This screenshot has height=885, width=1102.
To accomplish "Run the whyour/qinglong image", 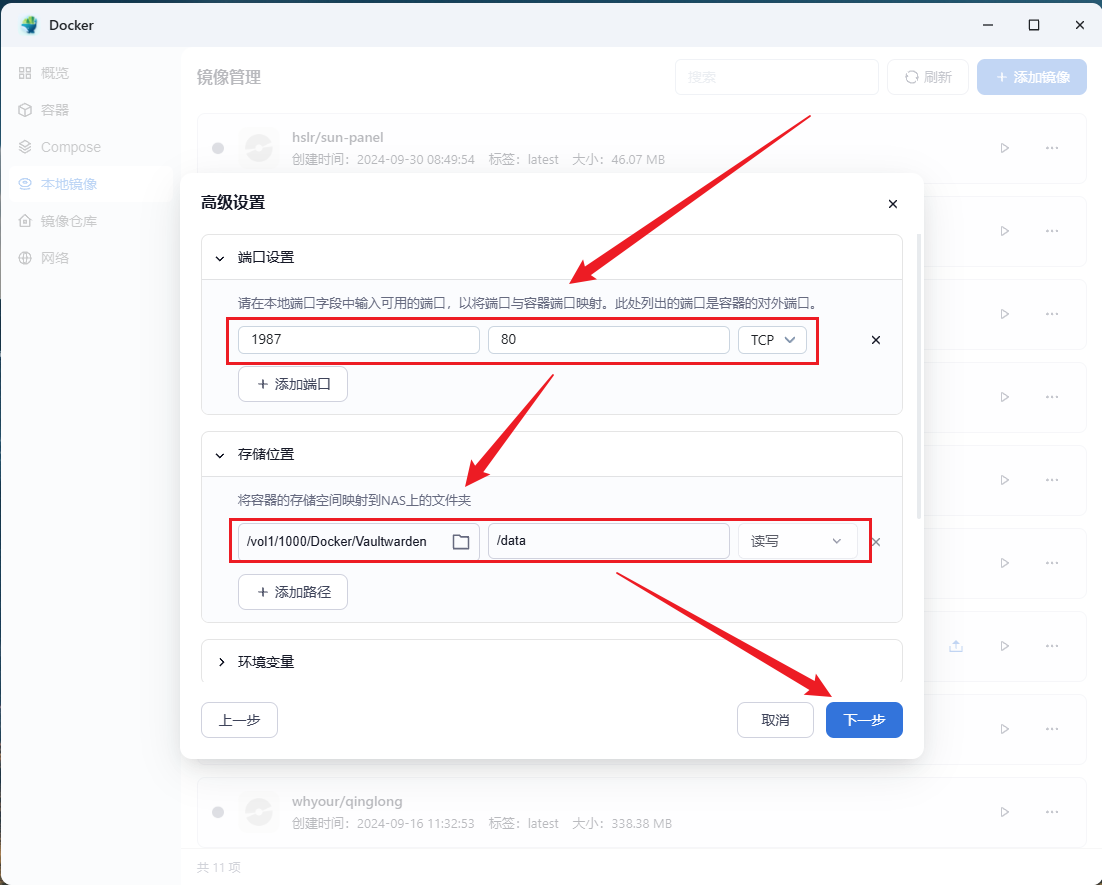I will coord(1004,812).
